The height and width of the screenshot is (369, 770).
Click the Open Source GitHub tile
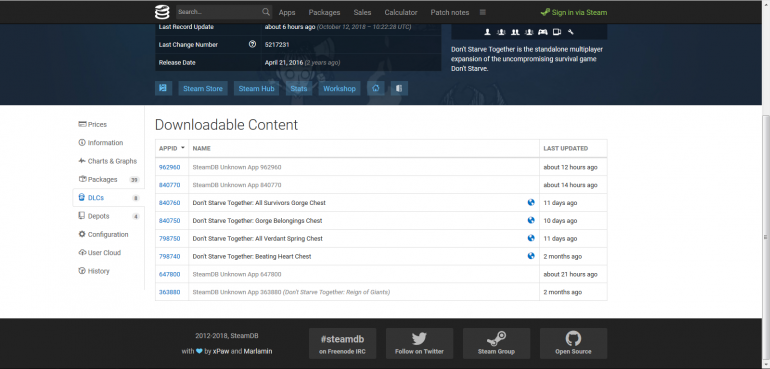[x=574, y=343]
